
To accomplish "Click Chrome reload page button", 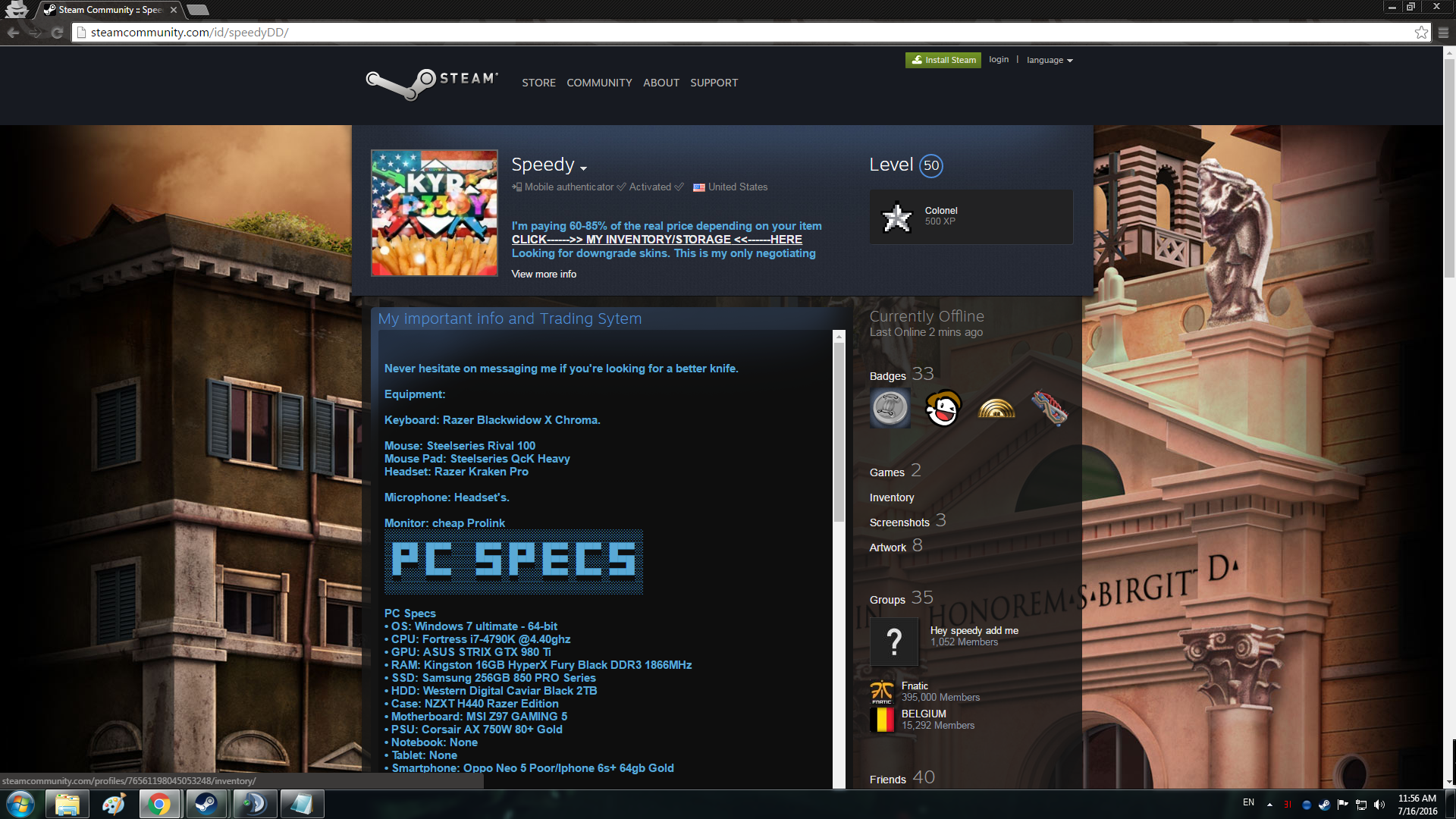I will 57,33.
